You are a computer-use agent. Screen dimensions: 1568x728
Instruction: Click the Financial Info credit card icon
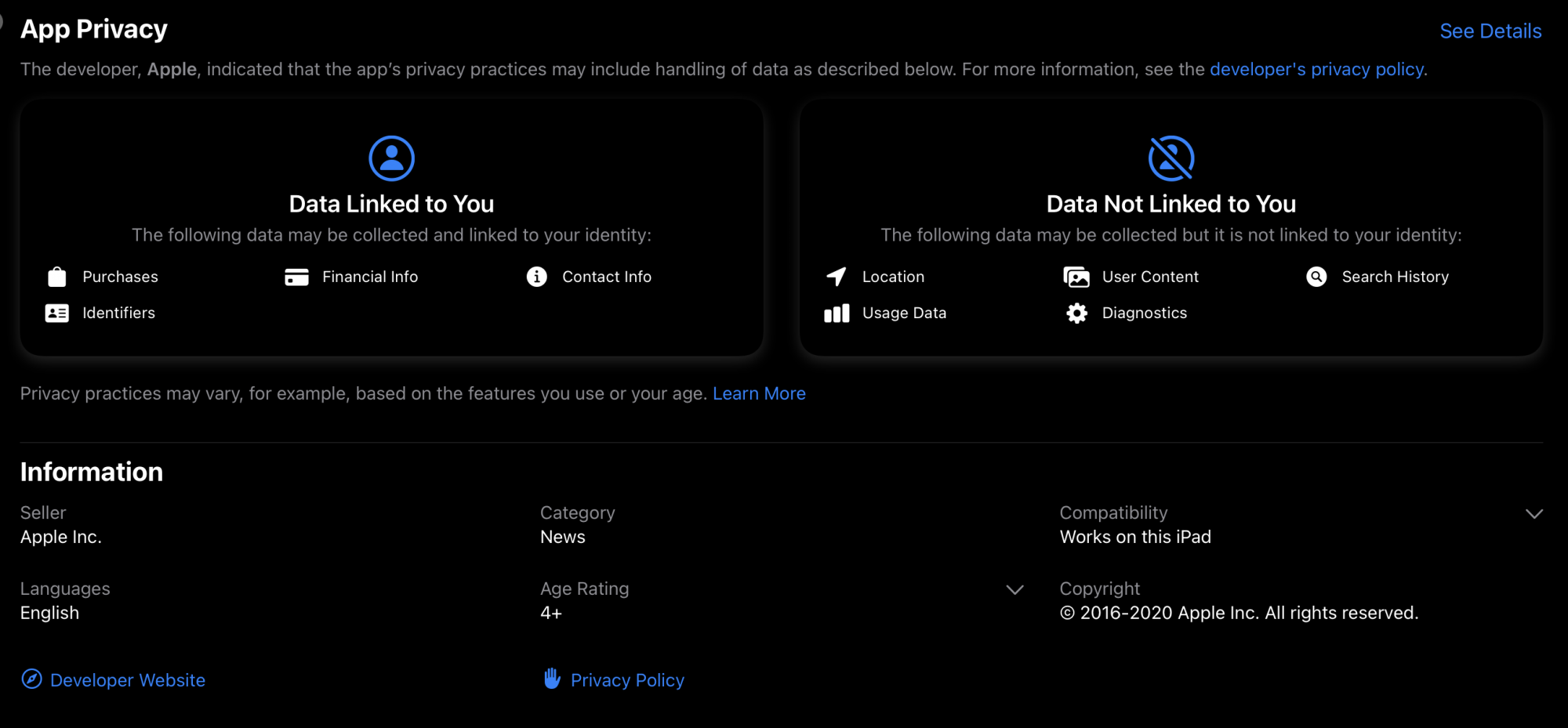coord(296,277)
